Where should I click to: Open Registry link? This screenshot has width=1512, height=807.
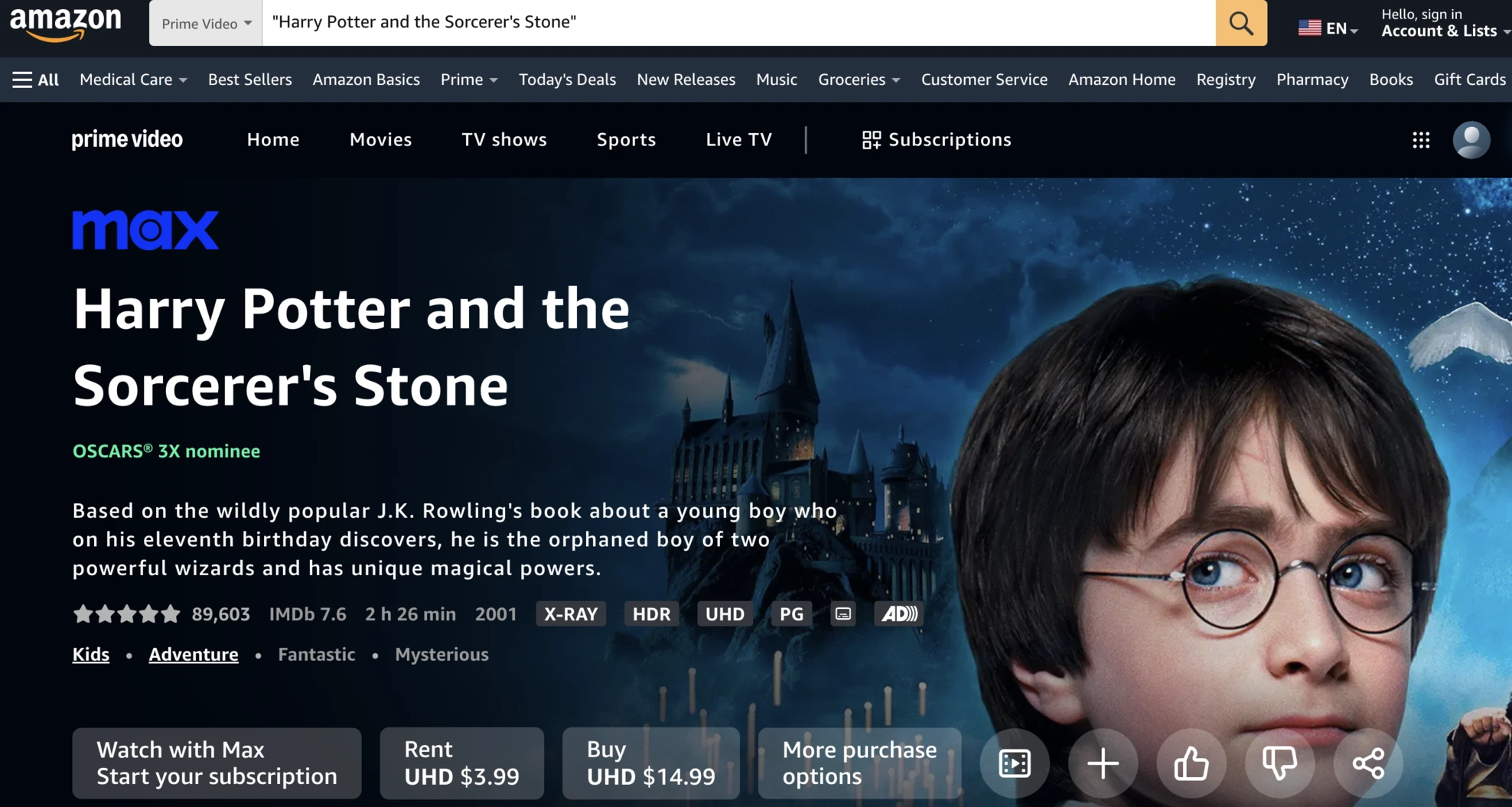coord(1226,80)
